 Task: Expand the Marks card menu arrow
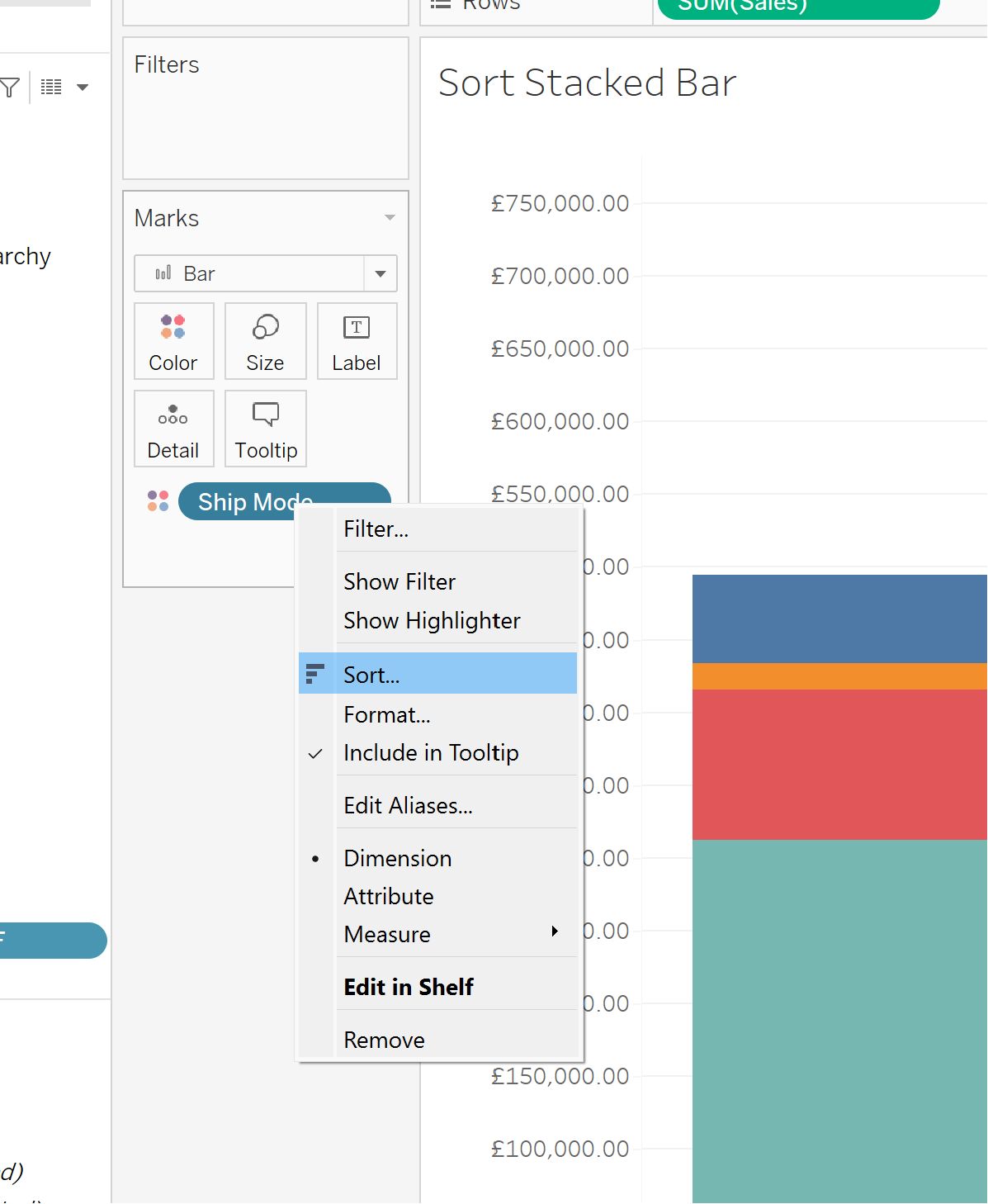tap(390, 218)
